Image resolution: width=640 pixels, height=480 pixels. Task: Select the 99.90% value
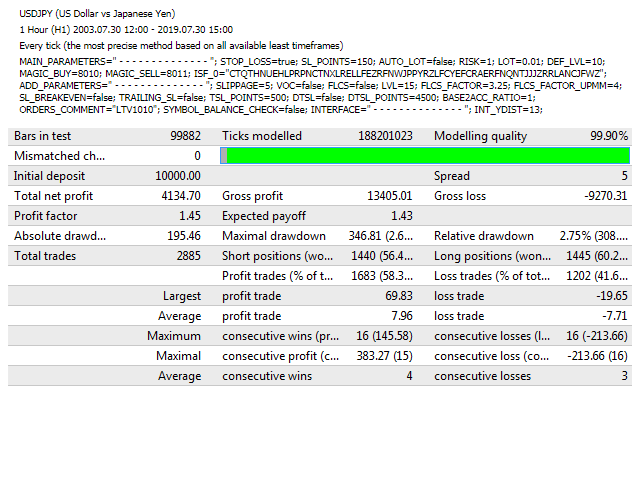(x=609, y=136)
